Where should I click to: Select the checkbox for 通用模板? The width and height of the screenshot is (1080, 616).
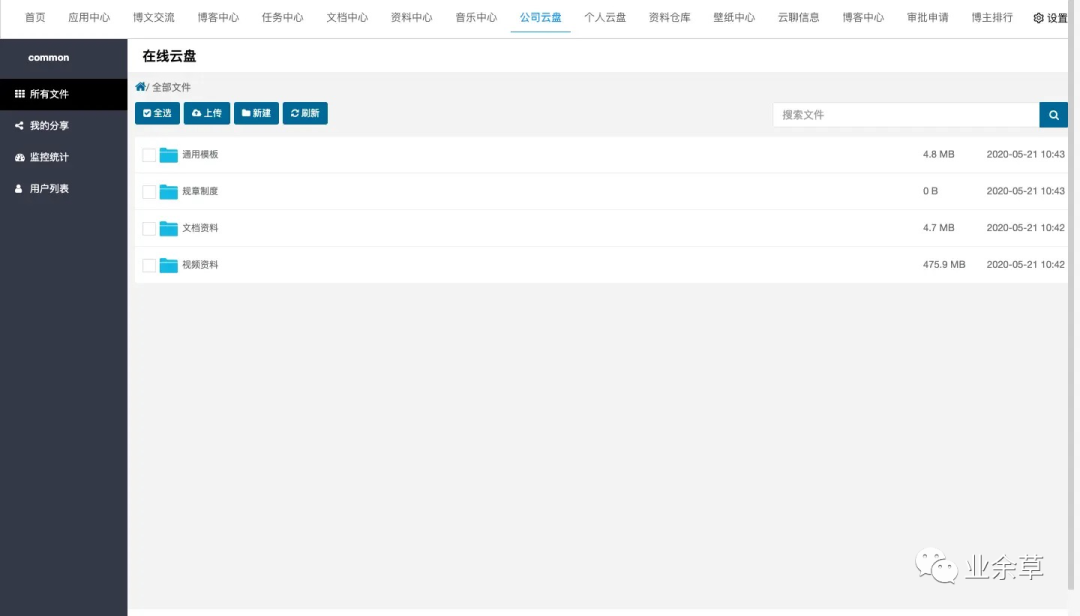[149, 155]
